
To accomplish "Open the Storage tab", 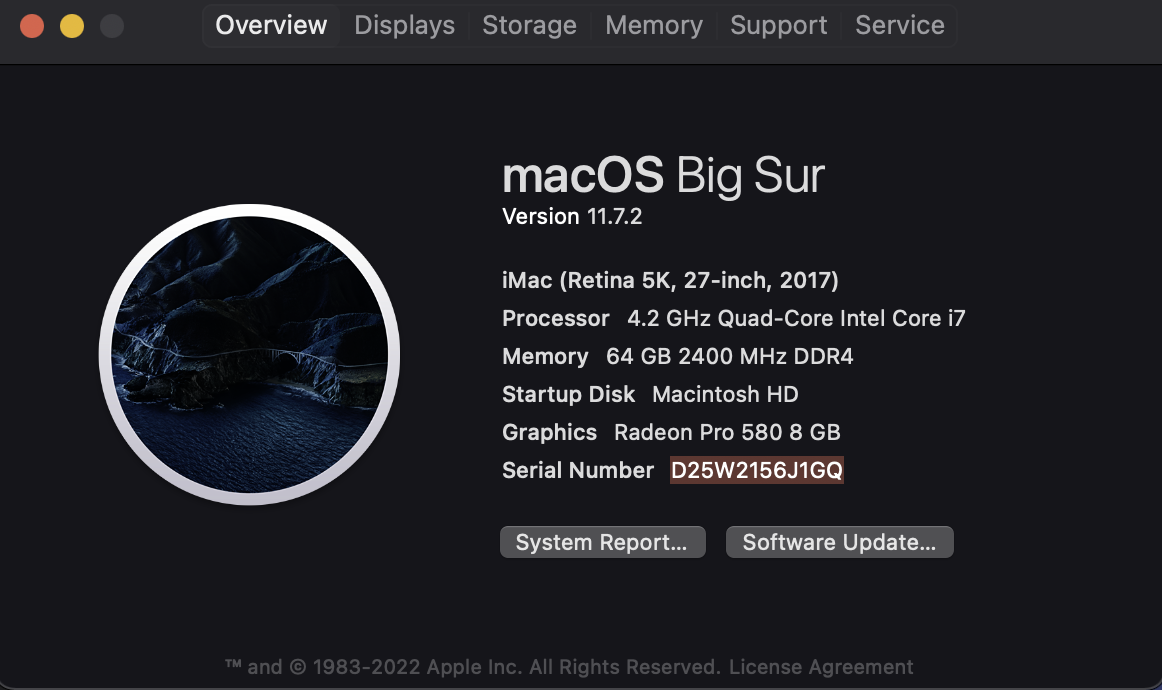I will 529,26.
